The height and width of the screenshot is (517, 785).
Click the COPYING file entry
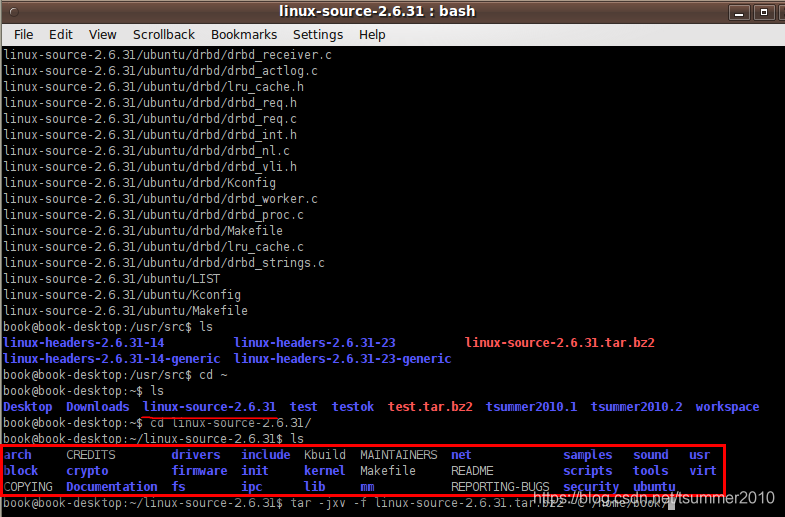coord(28,487)
